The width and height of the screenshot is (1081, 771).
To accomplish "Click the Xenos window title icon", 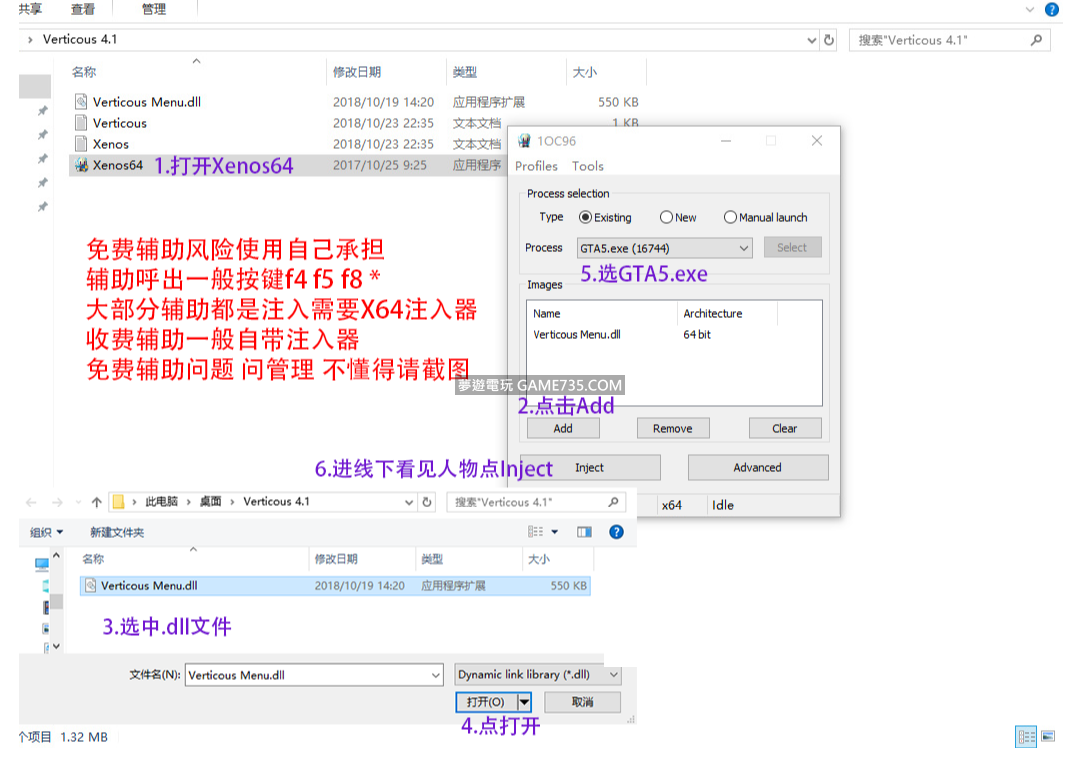I will click(525, 141).
